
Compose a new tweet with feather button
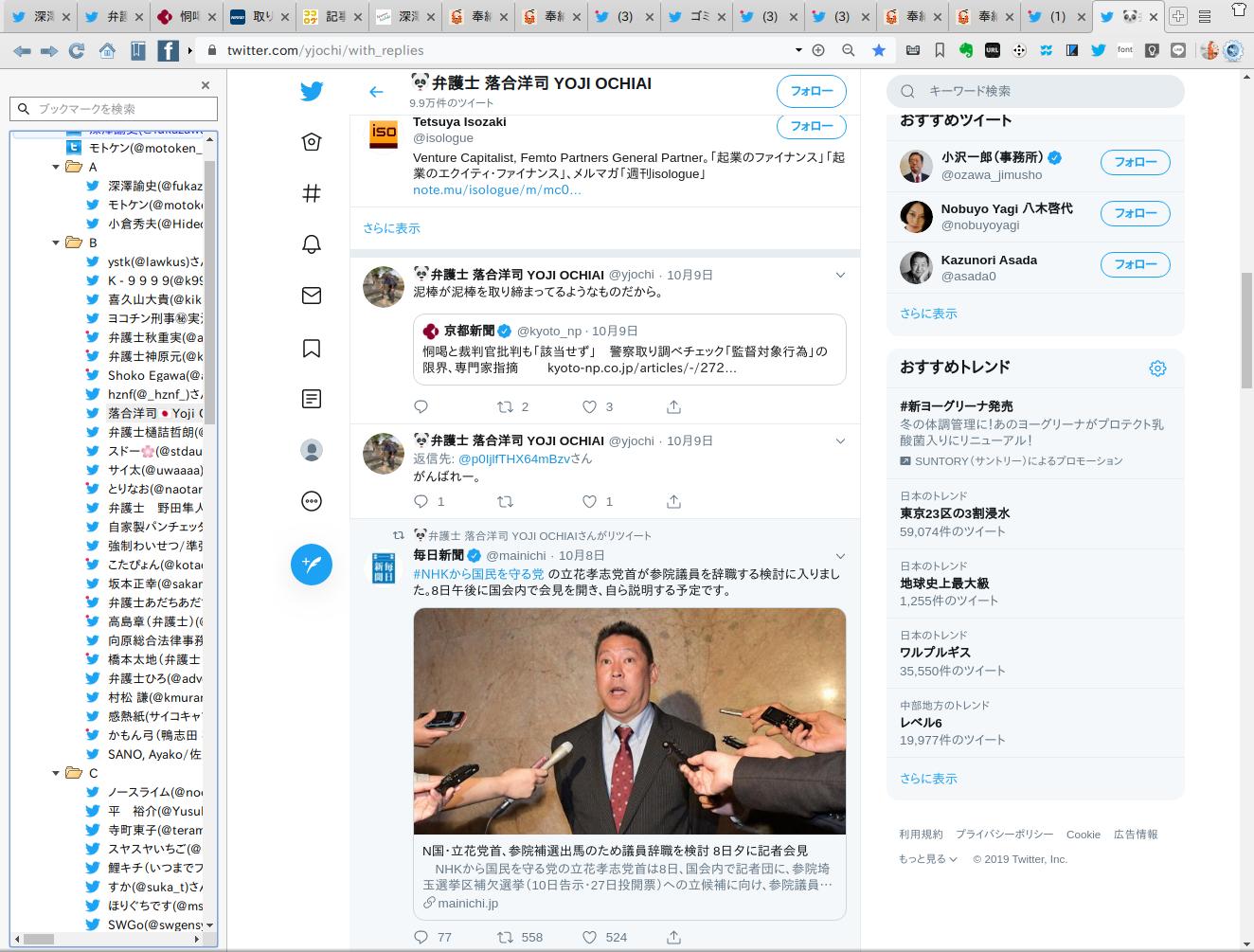(312, 565)
